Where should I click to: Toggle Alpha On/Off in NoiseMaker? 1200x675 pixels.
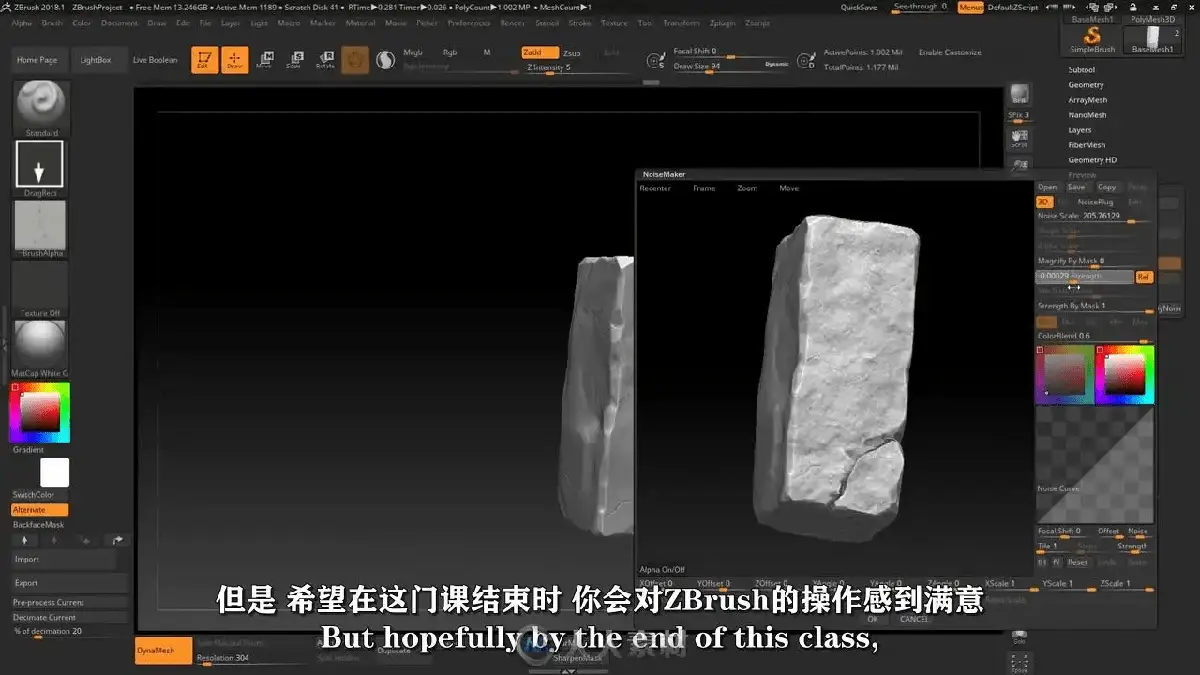pyautogui.click(x=662, y=569)
